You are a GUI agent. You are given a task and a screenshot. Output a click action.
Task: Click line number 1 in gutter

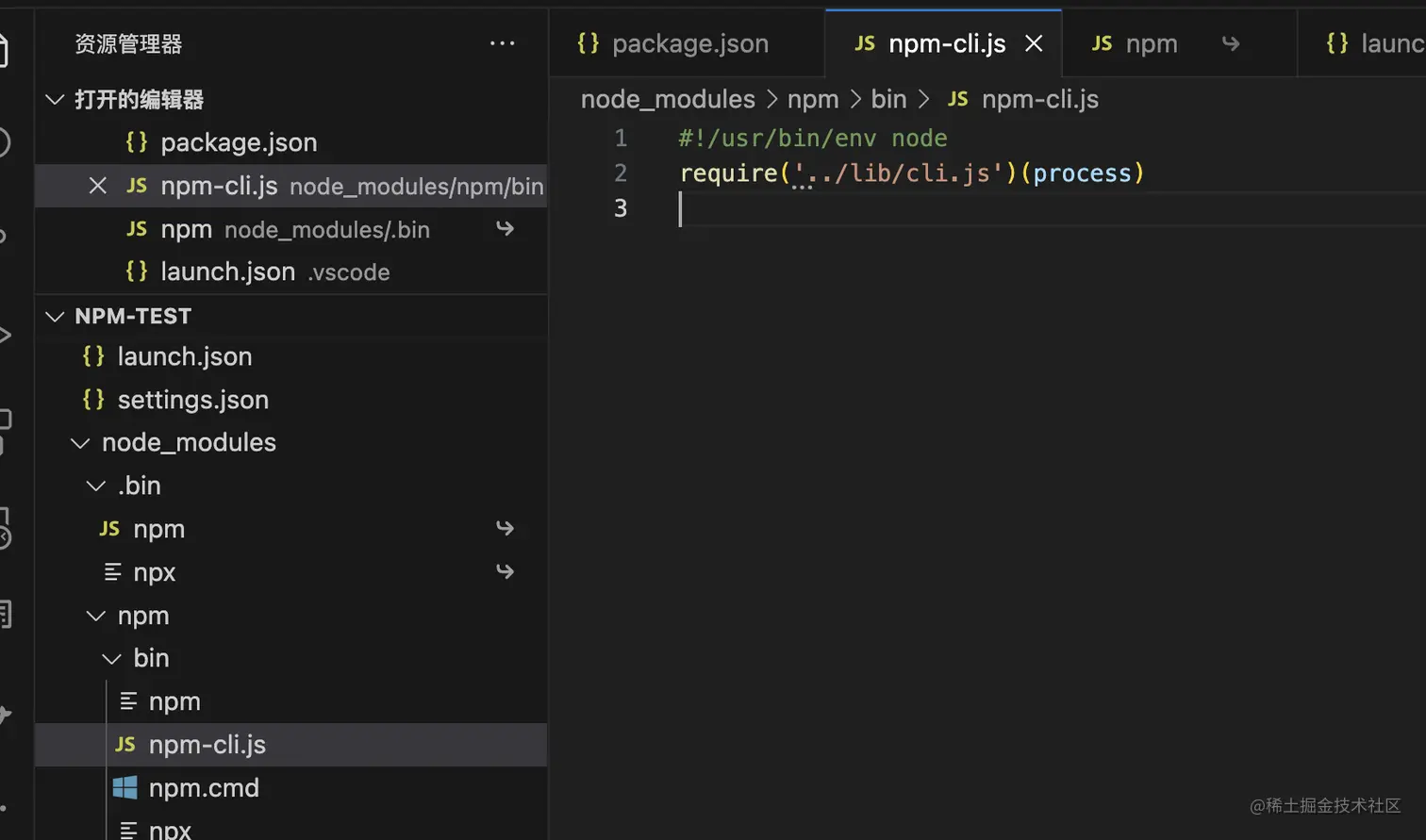click(621, 138)
